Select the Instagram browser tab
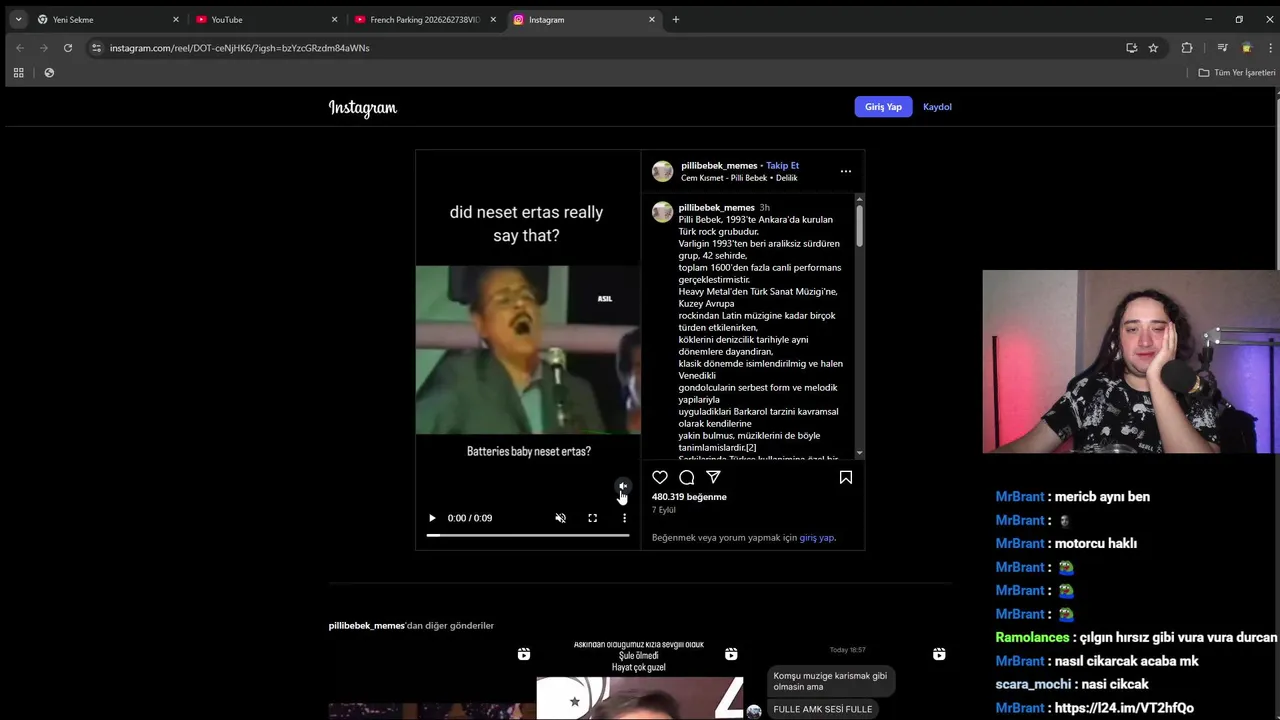The image size is (1280, 720). [584, 19]
